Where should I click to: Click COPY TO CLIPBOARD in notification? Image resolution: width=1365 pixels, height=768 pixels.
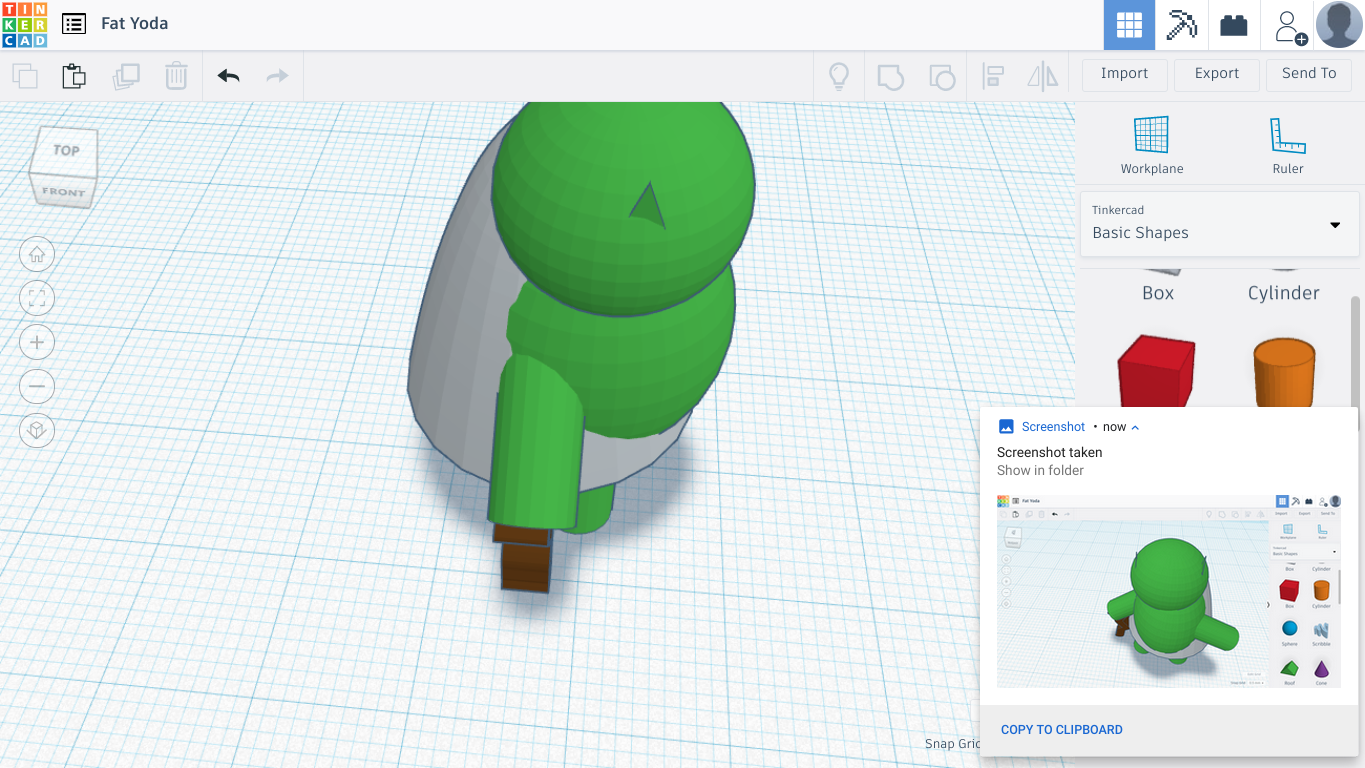click(x=1061, y=730)
